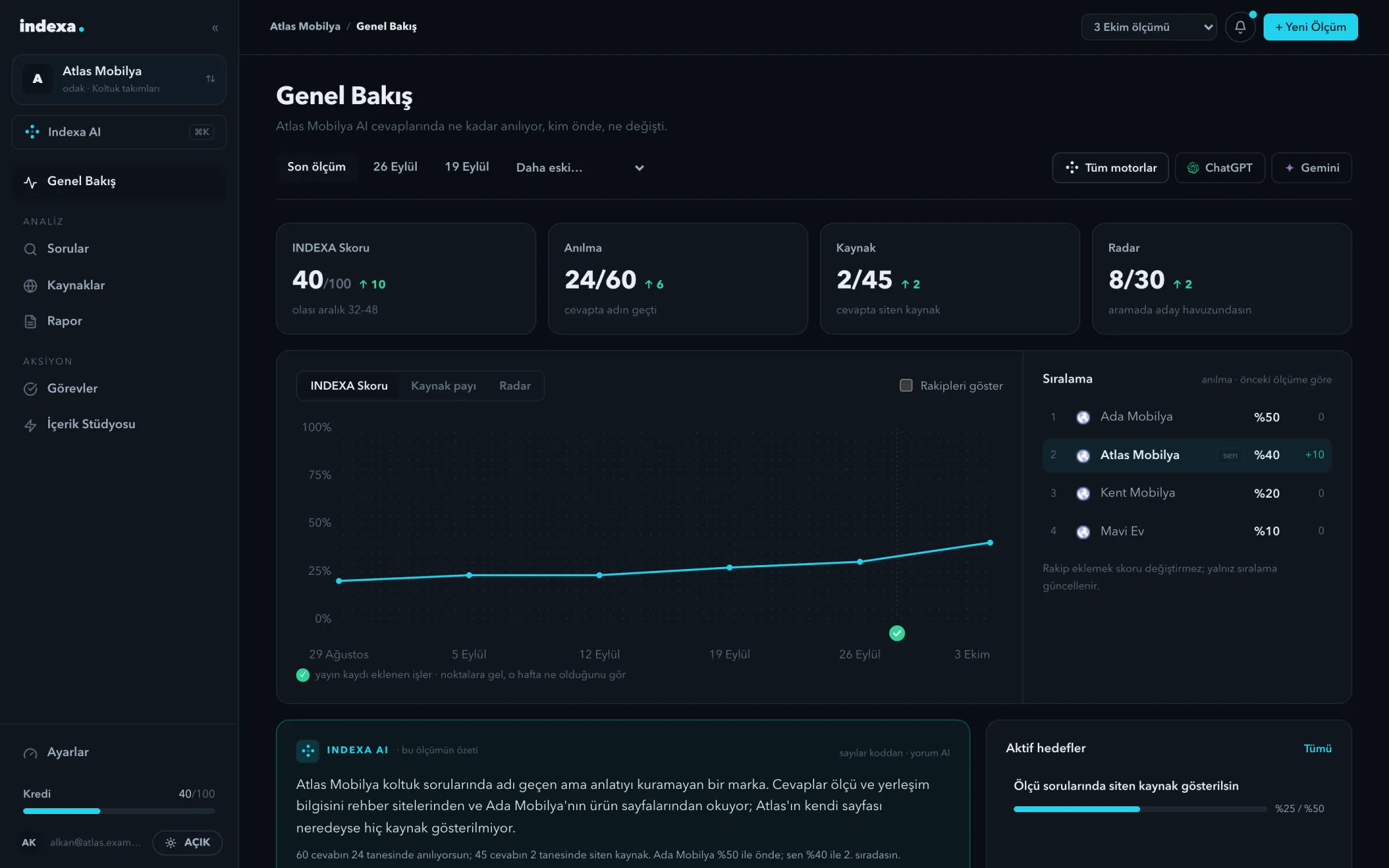
Task: Expand the Daha eski… dropdown
Action: 580,168
